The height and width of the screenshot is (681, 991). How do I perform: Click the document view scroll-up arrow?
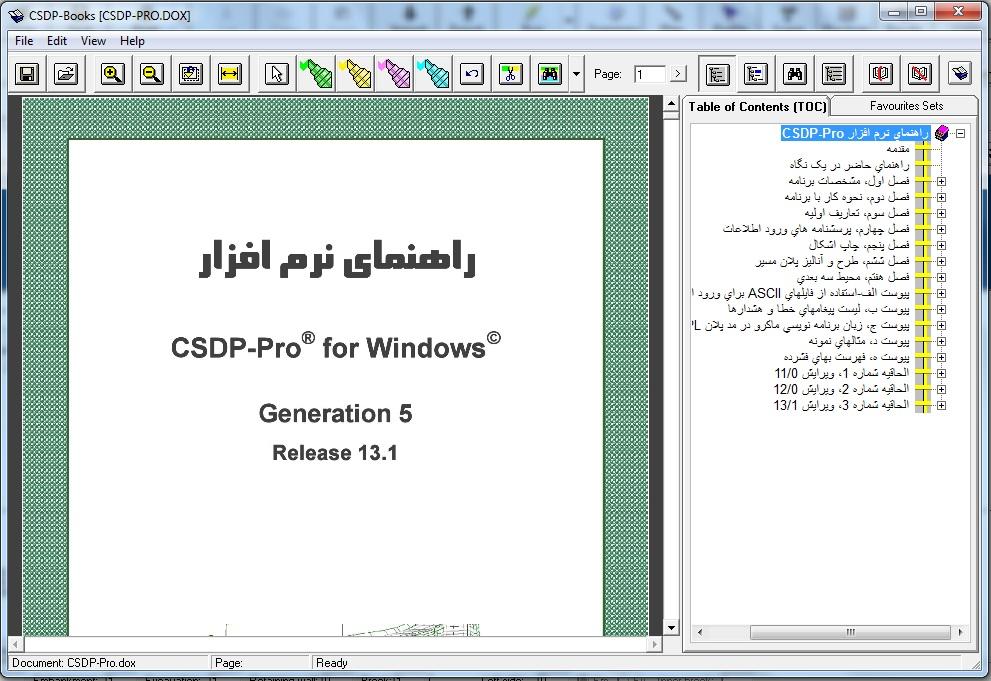coord(671,104)
